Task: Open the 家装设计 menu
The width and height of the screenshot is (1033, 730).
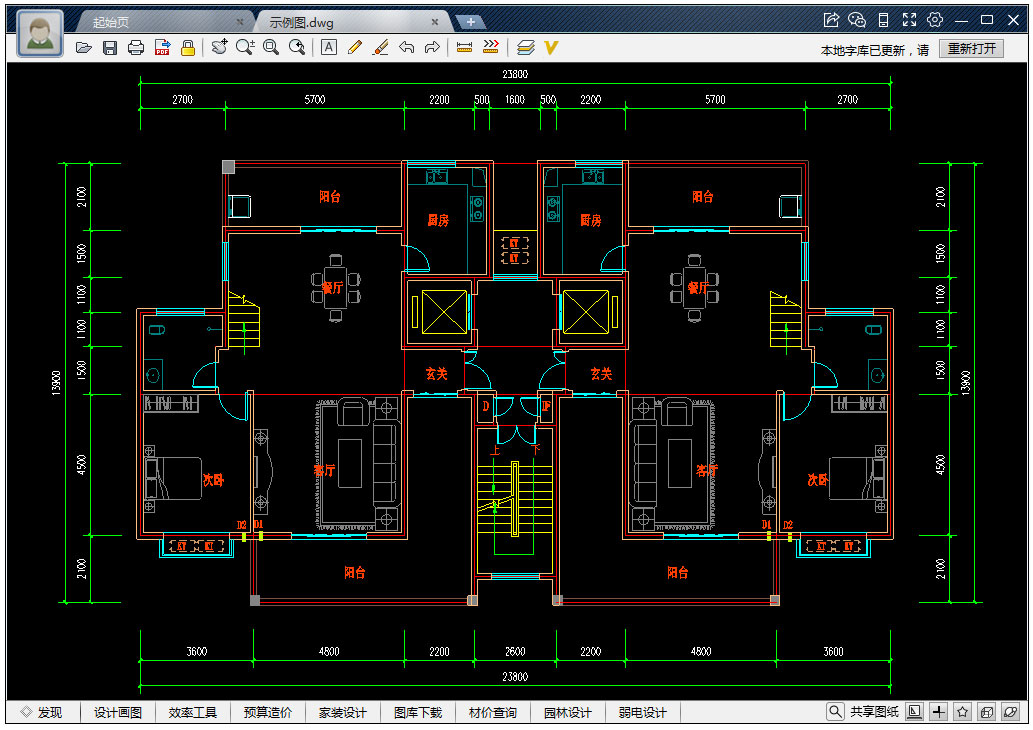Action: click(x=343, y=712)
